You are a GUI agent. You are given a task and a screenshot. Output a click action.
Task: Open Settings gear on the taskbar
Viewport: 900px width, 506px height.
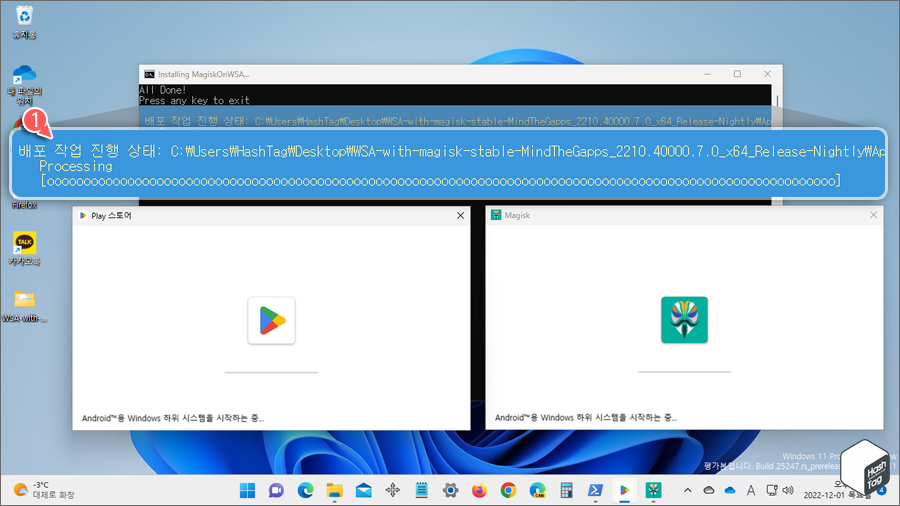pyautogui.click(x=451, y=491)
